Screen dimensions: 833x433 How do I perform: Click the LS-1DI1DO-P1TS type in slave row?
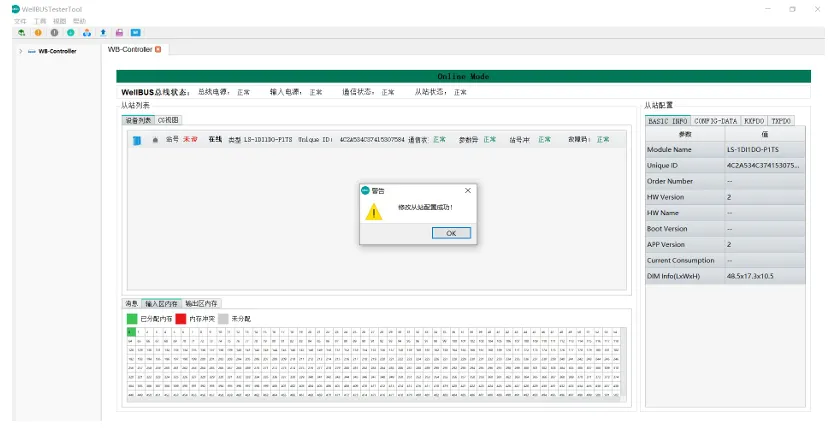[268, 140]
